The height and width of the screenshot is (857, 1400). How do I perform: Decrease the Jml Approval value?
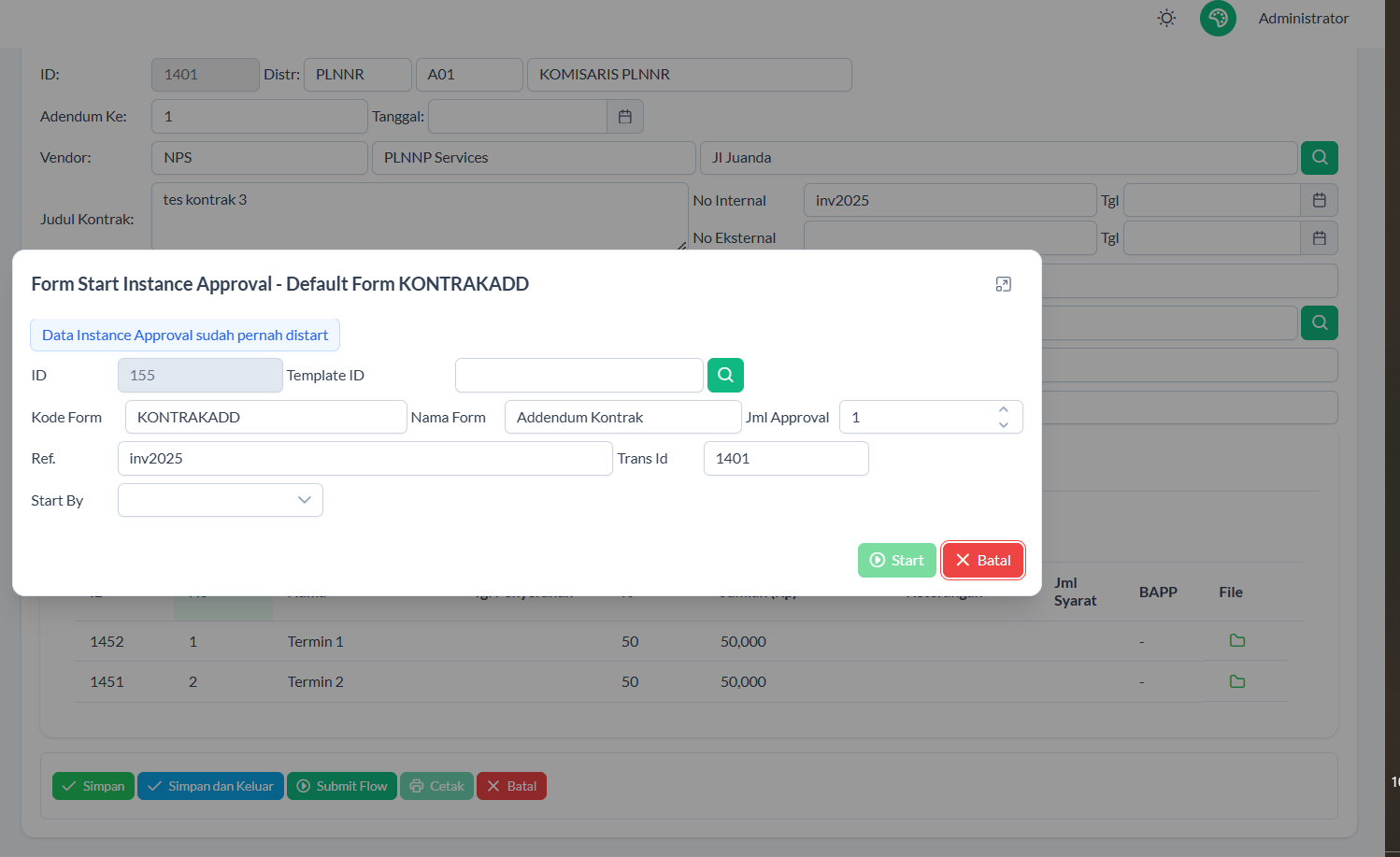[x=1003, y=424]
